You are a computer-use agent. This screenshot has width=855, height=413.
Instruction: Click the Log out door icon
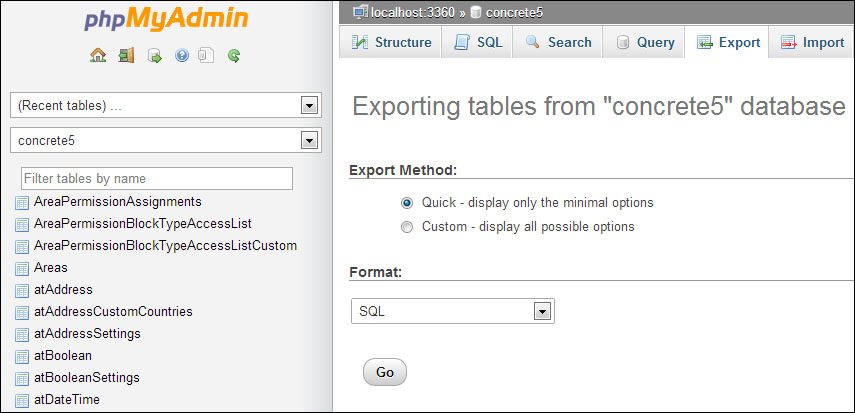[x=126, y=56]
